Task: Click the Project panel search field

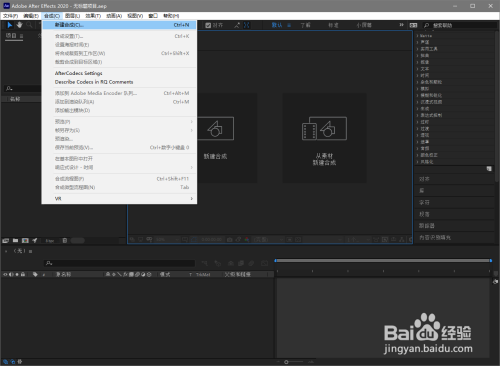Action: (x=23, y=89)
